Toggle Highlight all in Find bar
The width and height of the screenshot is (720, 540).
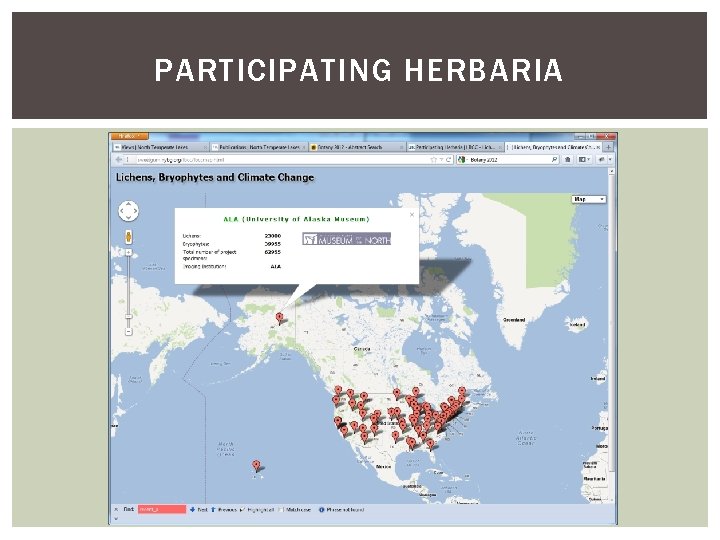258,510
